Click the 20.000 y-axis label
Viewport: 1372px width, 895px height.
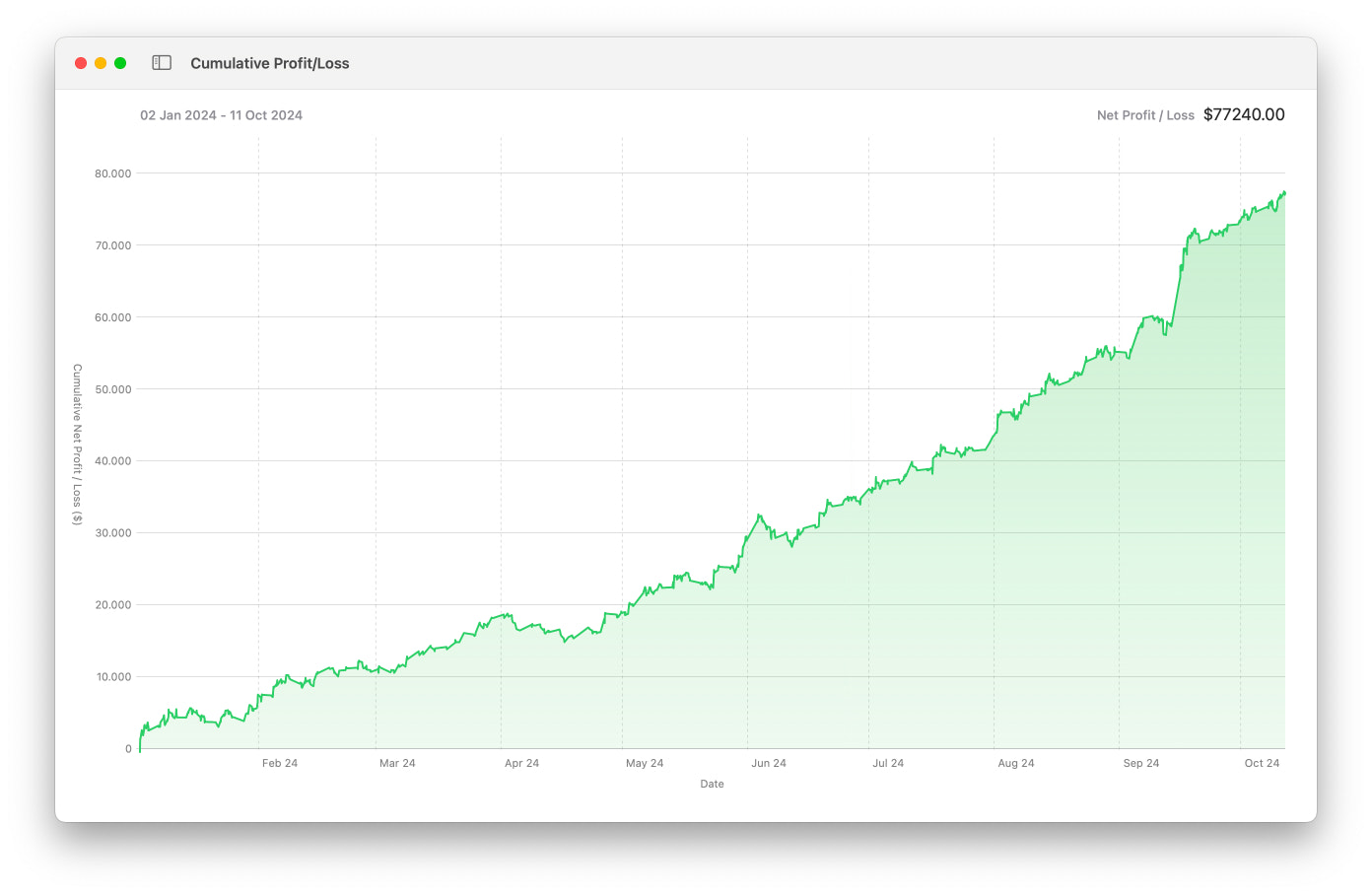(113, 604)
